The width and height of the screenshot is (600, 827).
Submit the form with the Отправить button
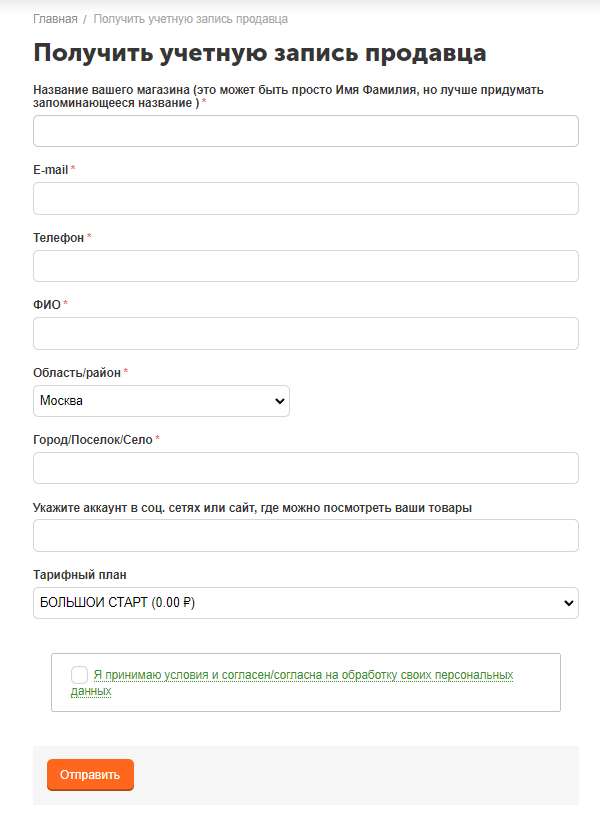tap(90, 775)
